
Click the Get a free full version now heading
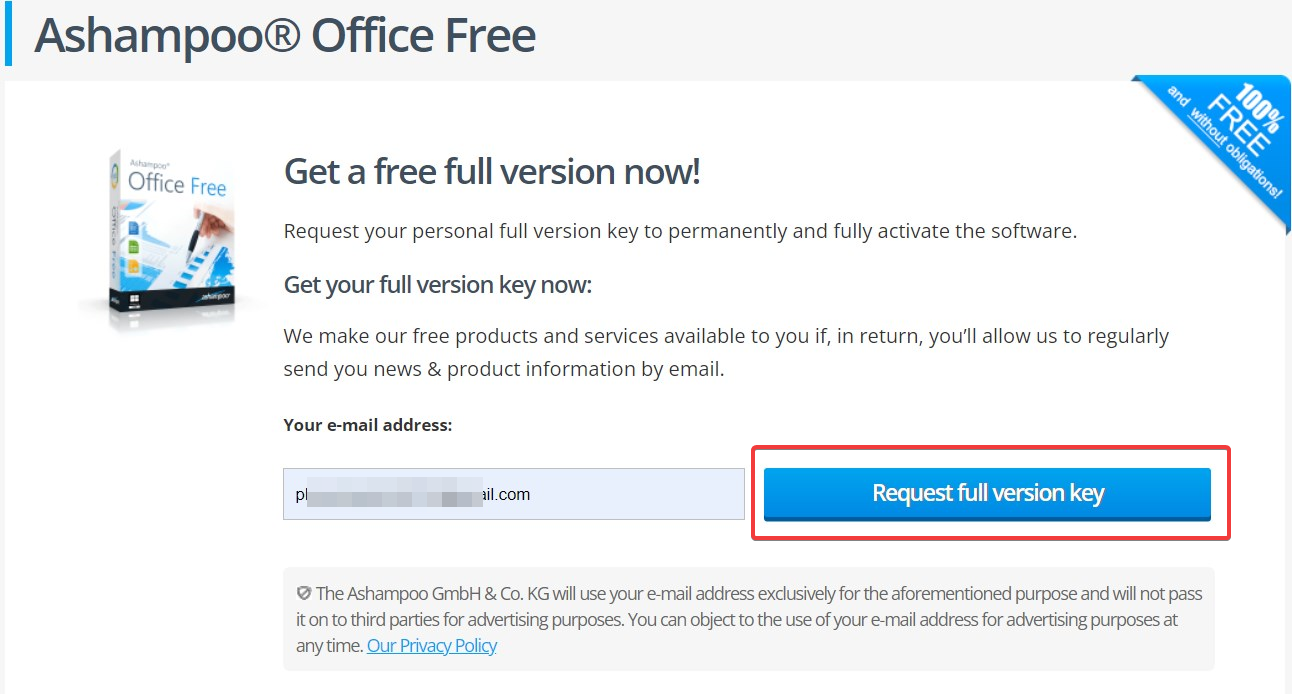[491, 170]
